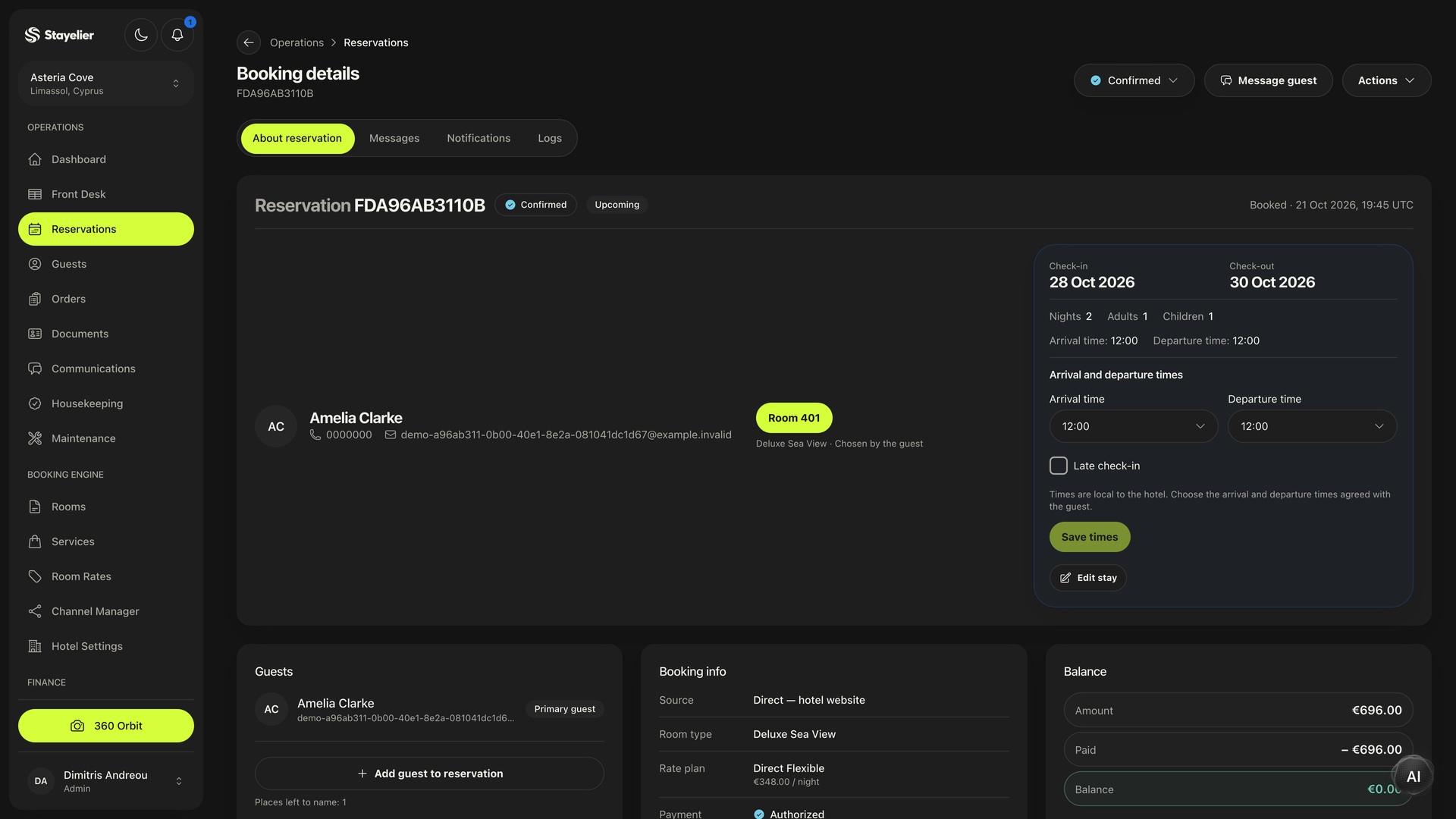Expand Dimitris Andreou user menu

point(106,781)
